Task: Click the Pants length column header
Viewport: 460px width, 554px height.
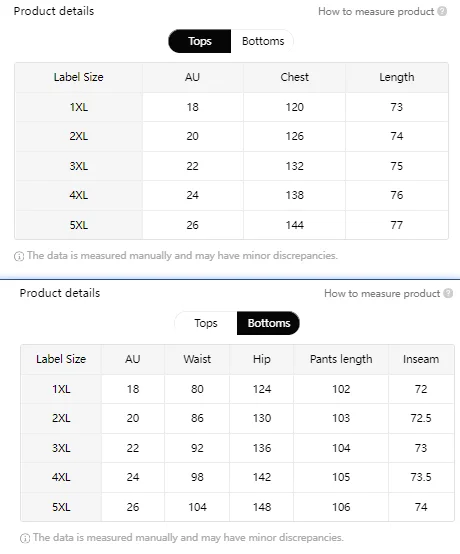Action: 341,359
